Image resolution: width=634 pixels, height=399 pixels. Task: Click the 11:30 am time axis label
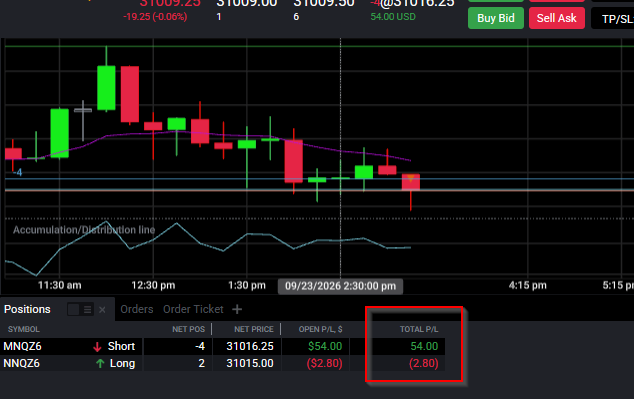point(59,285)
